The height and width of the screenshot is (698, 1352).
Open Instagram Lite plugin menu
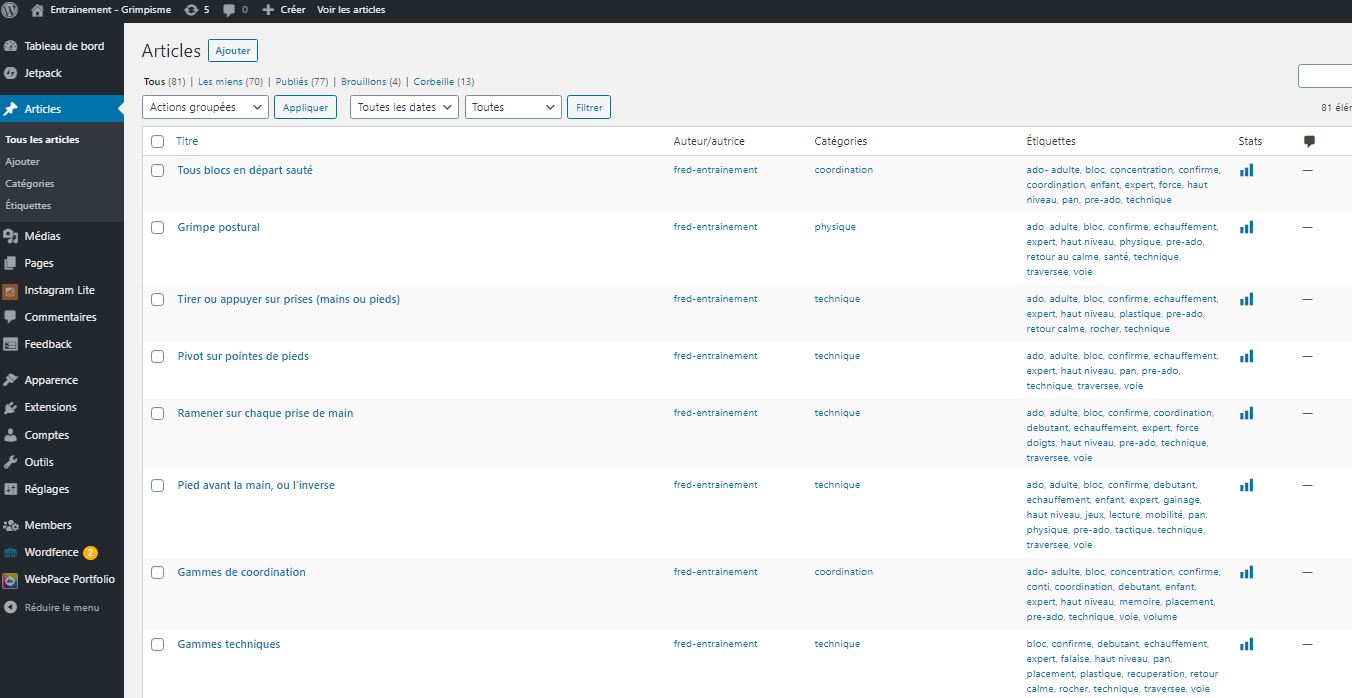[59, 290]
